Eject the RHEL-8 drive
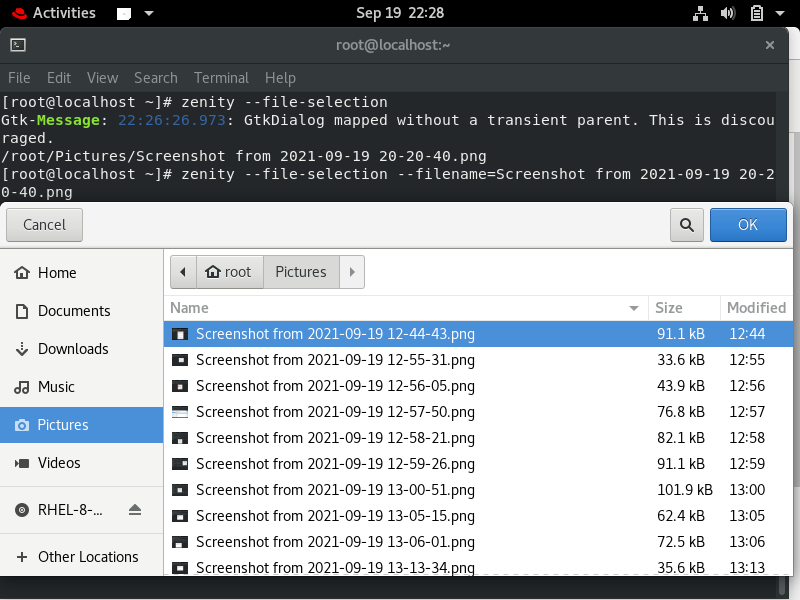Screen dimensions: 800x600 click(135, 510)
